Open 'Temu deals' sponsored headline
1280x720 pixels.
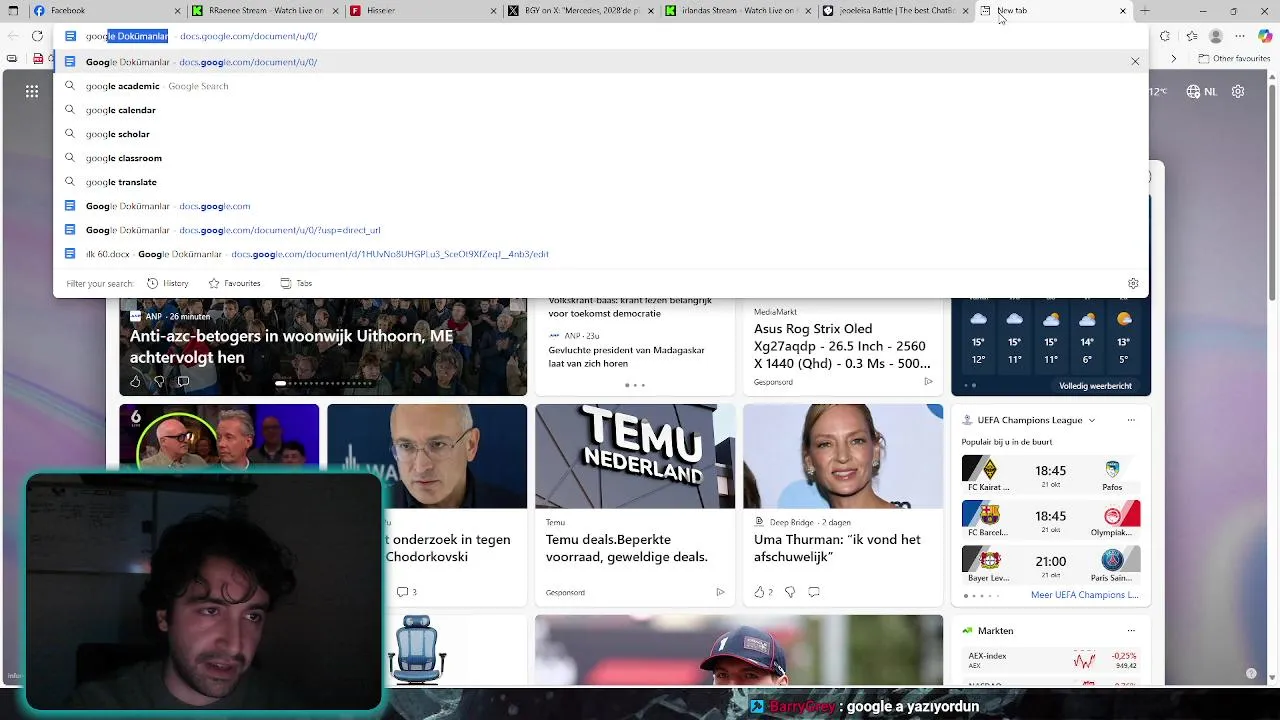point(626,548)
